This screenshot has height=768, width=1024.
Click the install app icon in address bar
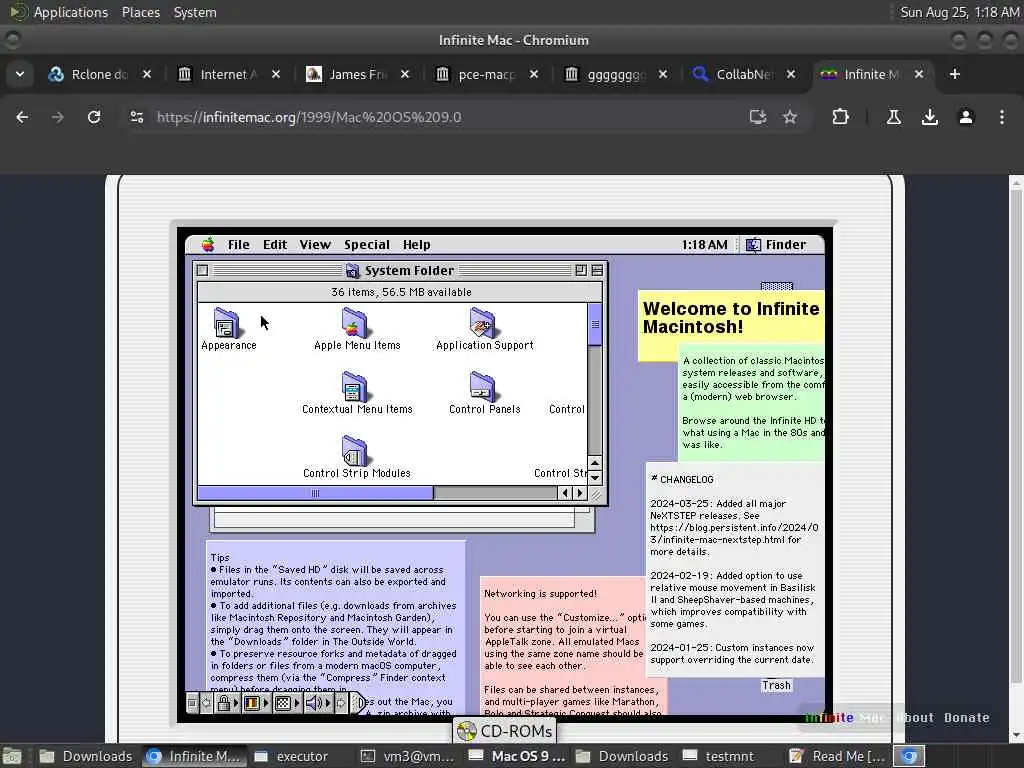click(x=758, y=117)
